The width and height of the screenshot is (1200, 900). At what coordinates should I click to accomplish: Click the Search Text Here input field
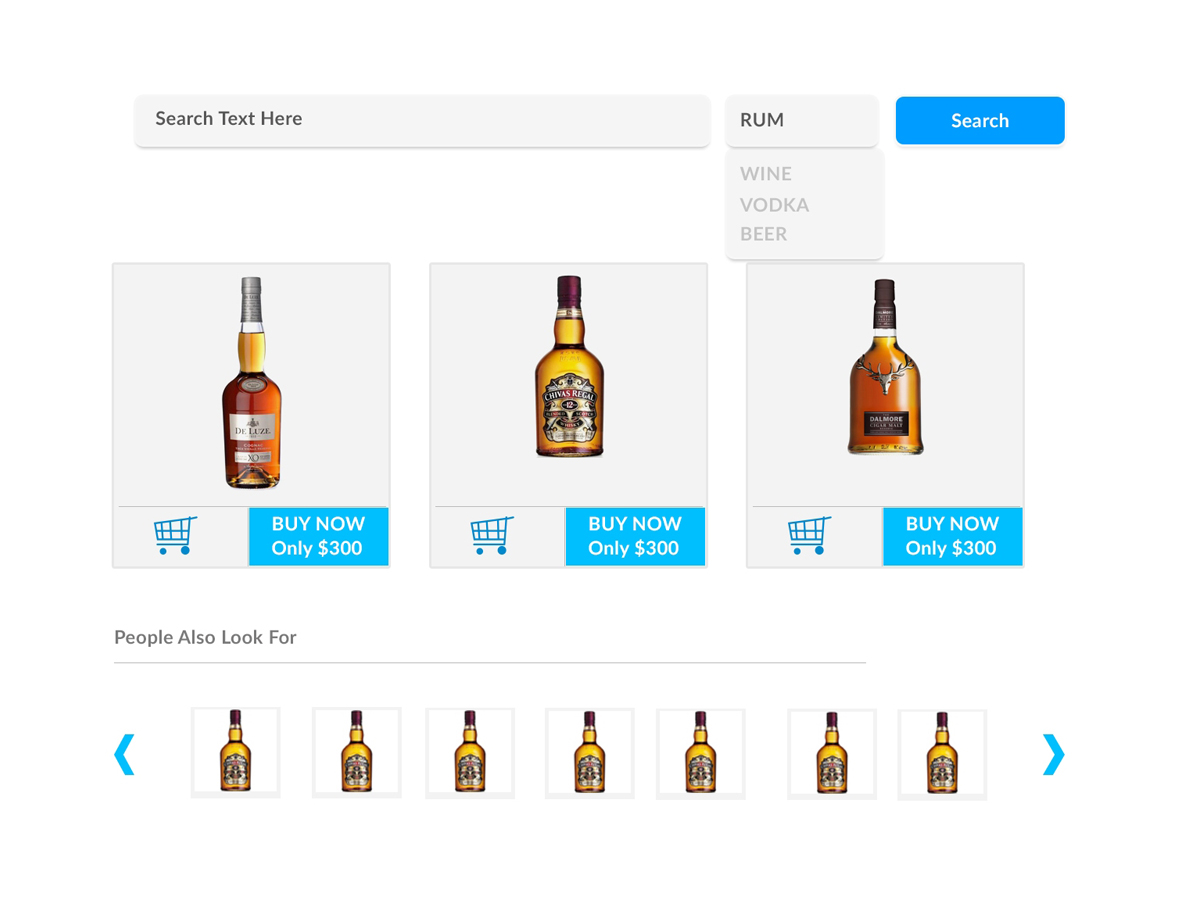tap(422, 120)
